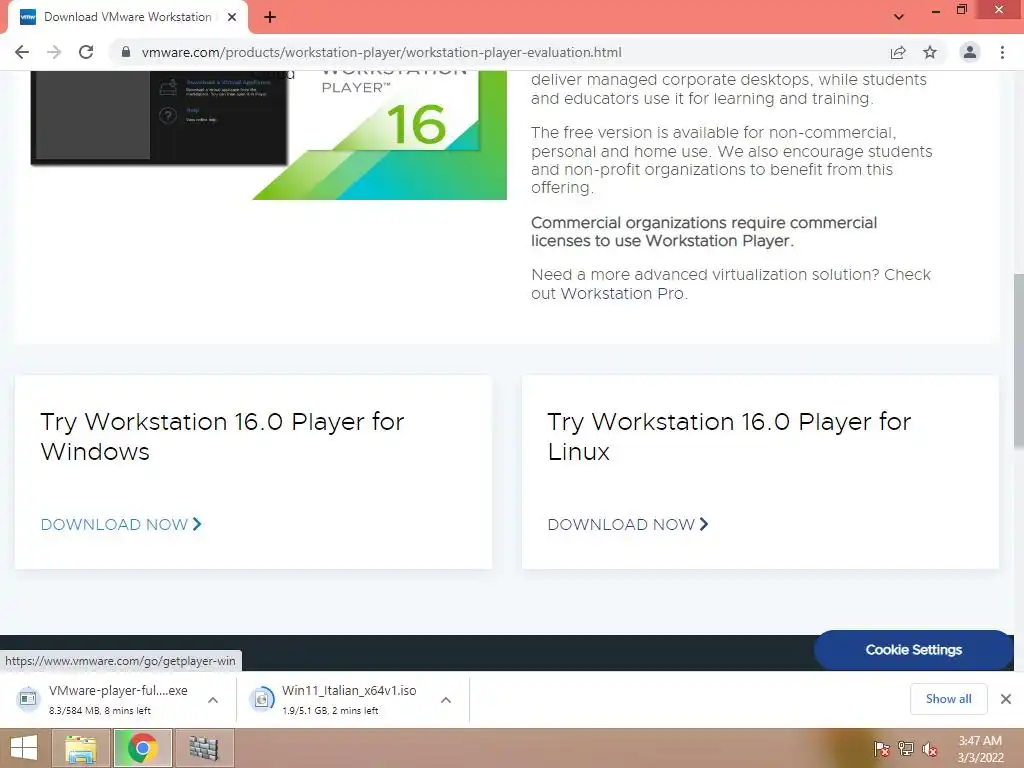Click the muted volume tray icon
Viewport: 1024px width, 768px height.
point(930,749)
